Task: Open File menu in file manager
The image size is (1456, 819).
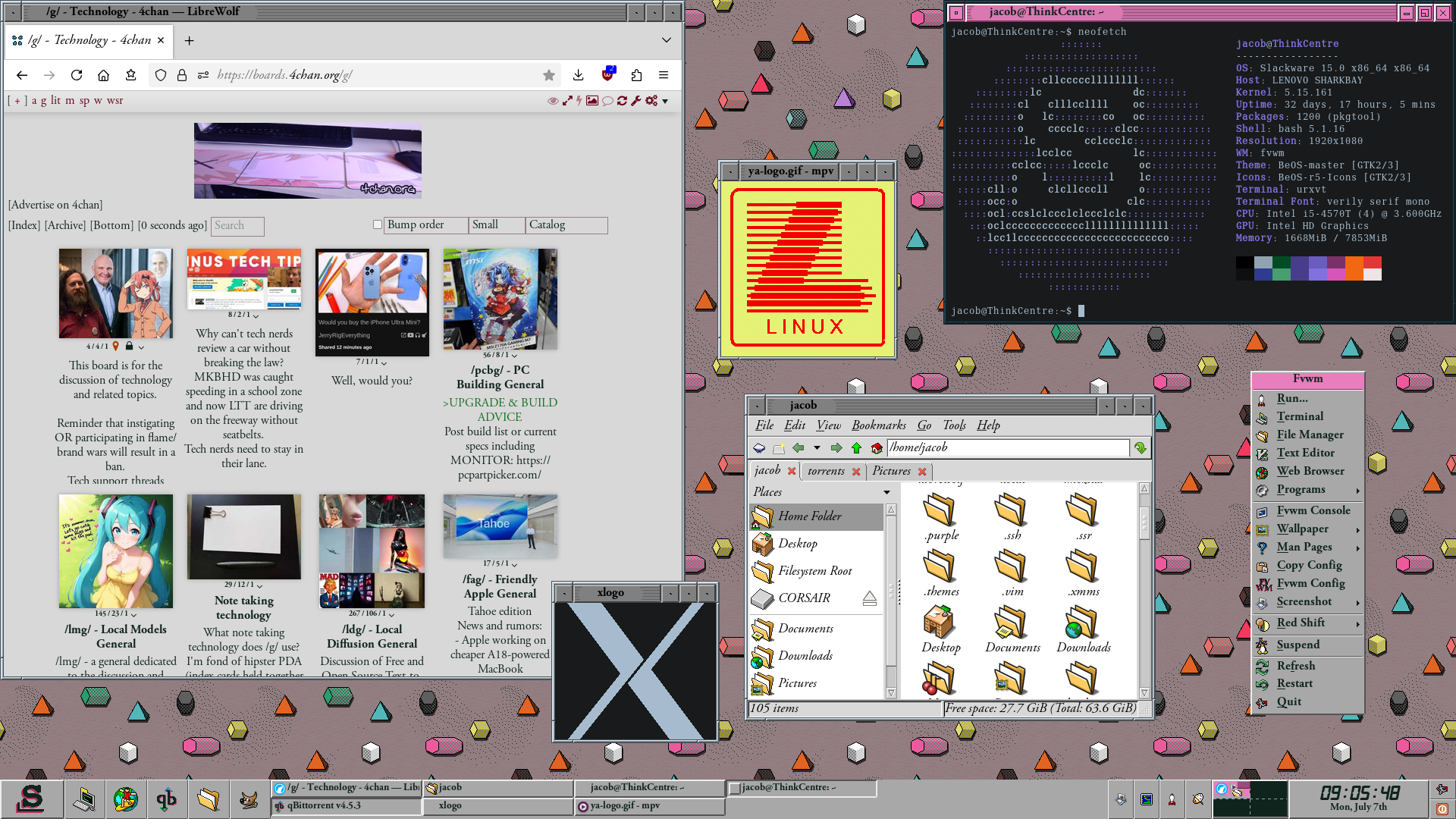Action: [x=764, y=425]
